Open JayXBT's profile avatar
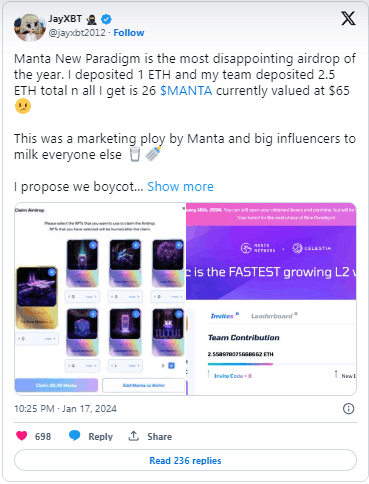Image resolution: width=369 pixels, height=484 pixels. point(30,27)
